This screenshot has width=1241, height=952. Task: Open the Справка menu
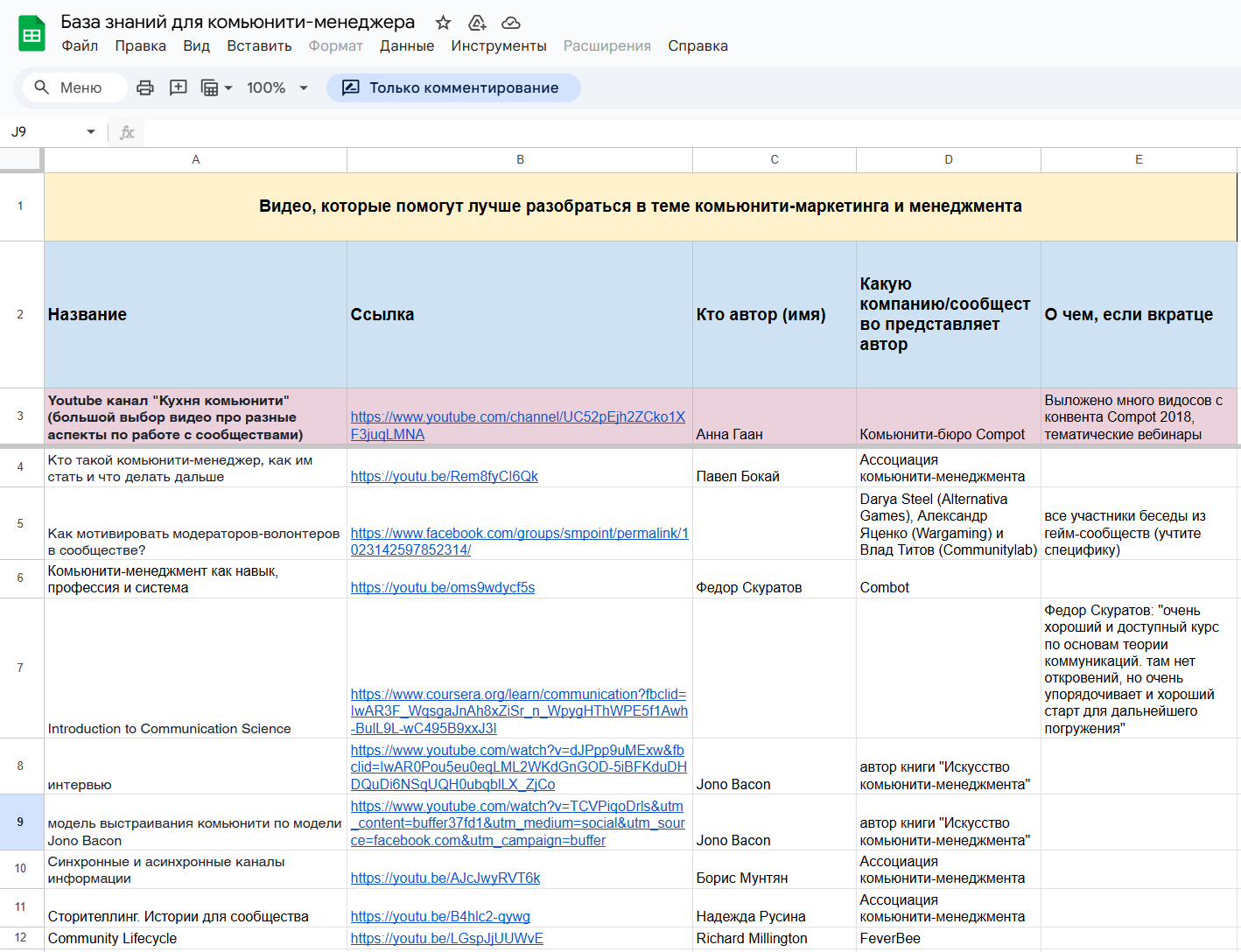tap(698, 45)
